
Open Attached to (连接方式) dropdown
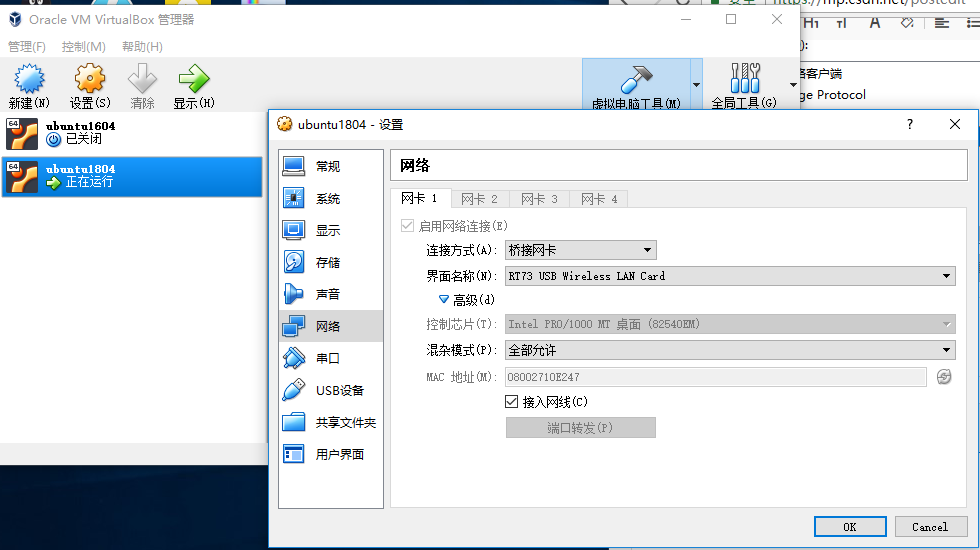click(x=581, y=250)
